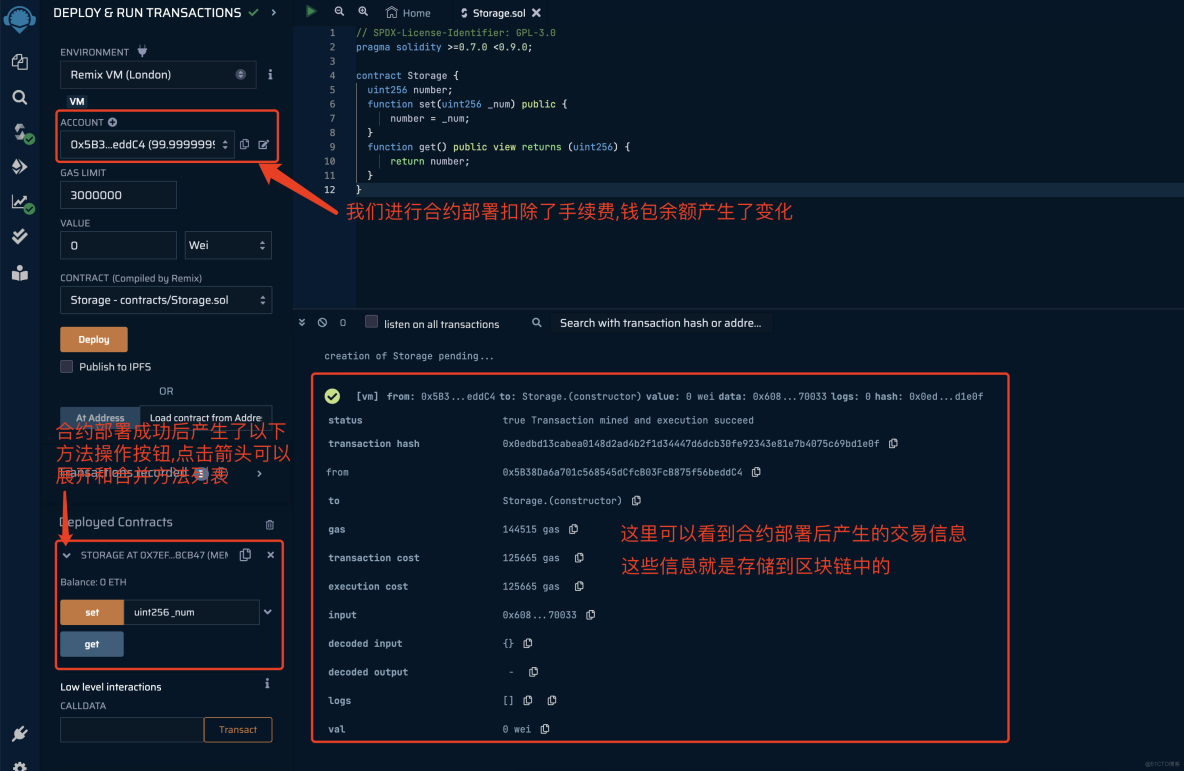
Task: Check the Publish to IPFS box
Action: (x=66, y=366)
